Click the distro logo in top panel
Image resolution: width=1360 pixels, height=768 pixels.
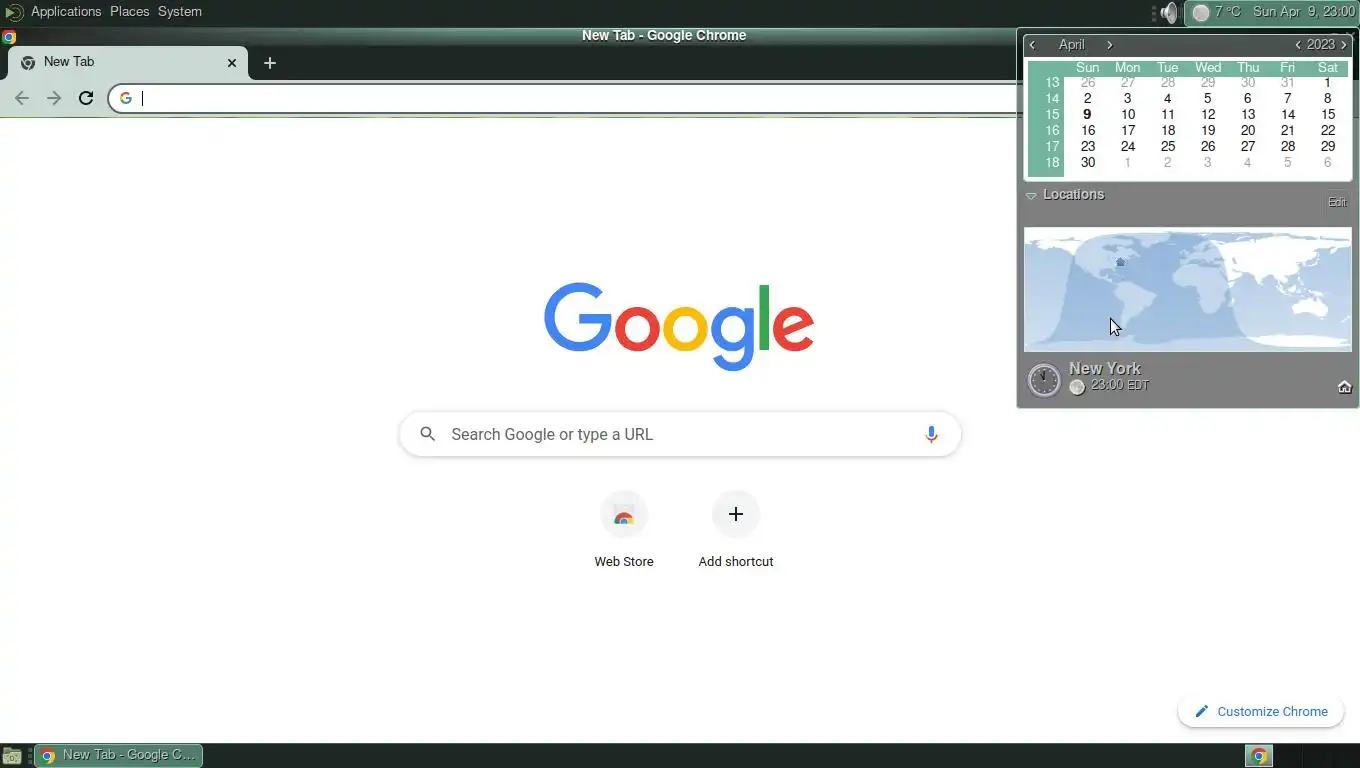(14, 12)
